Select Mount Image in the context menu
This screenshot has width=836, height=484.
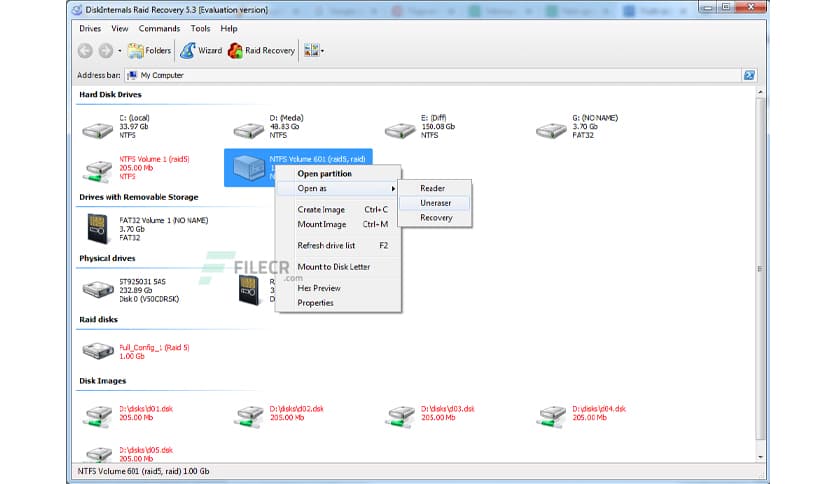point(338,224)
